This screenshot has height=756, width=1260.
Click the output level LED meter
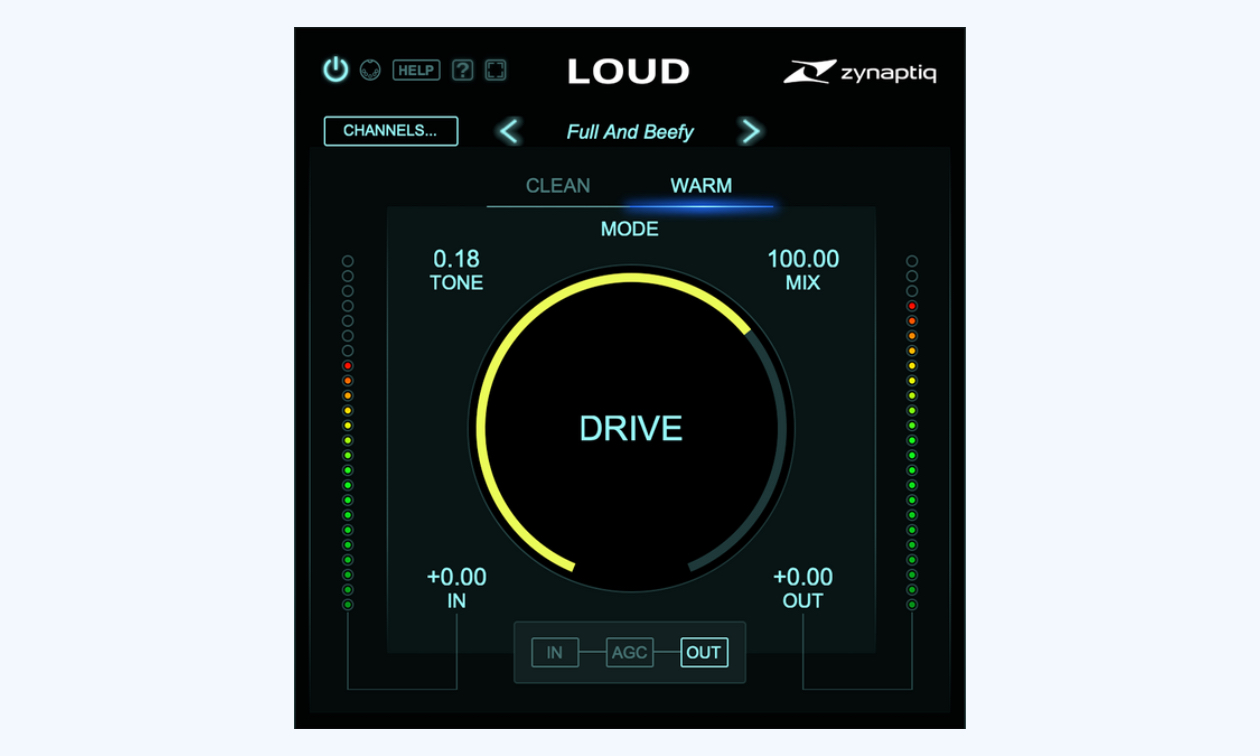912,432
